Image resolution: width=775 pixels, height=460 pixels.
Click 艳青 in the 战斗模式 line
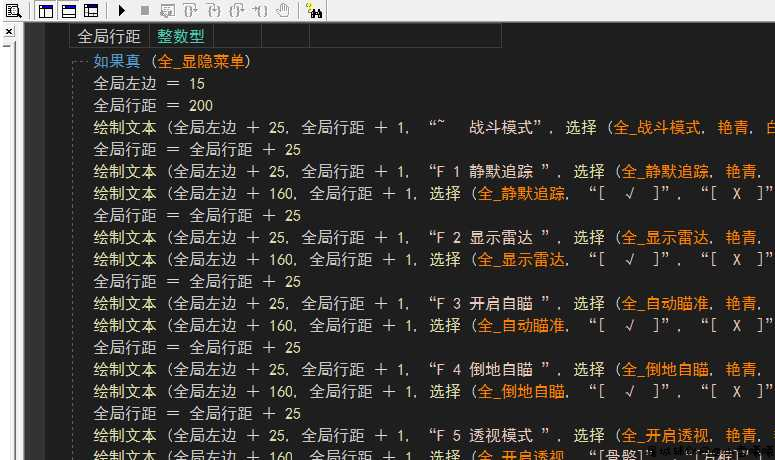coord(733,127)
